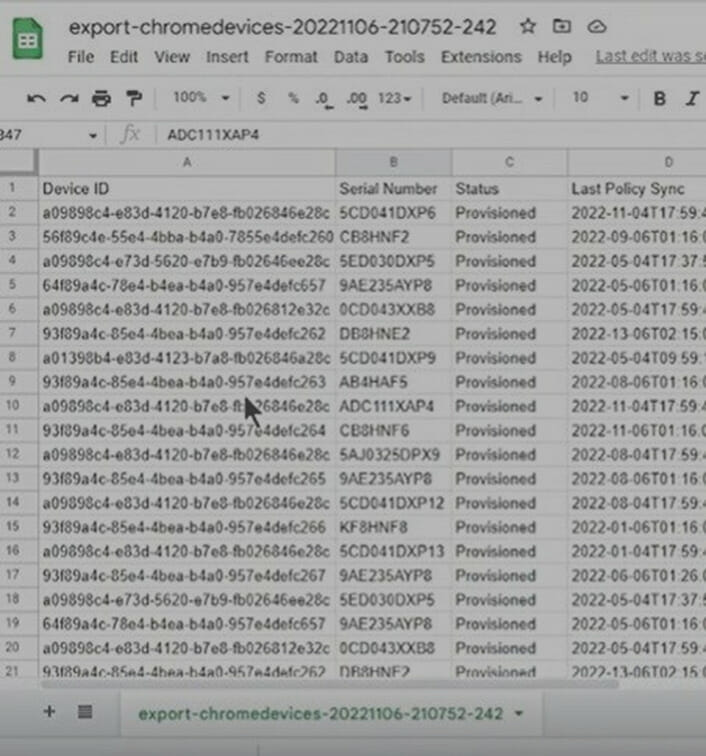Select serial number cell 5CD041DXP6
The image size is (706, 756).
[394, 213]
